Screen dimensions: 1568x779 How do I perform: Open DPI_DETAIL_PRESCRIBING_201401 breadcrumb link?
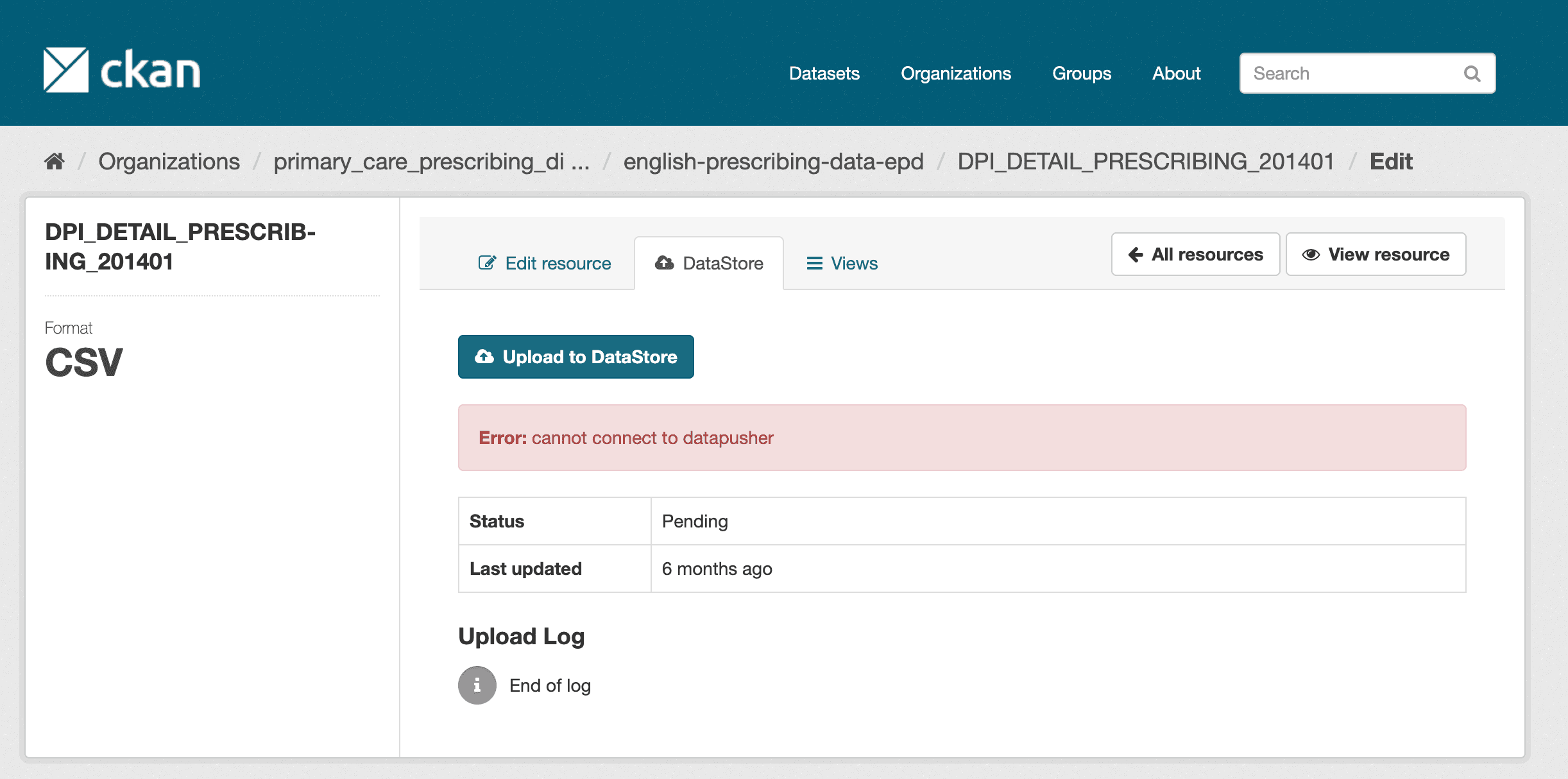[1146, 162]
